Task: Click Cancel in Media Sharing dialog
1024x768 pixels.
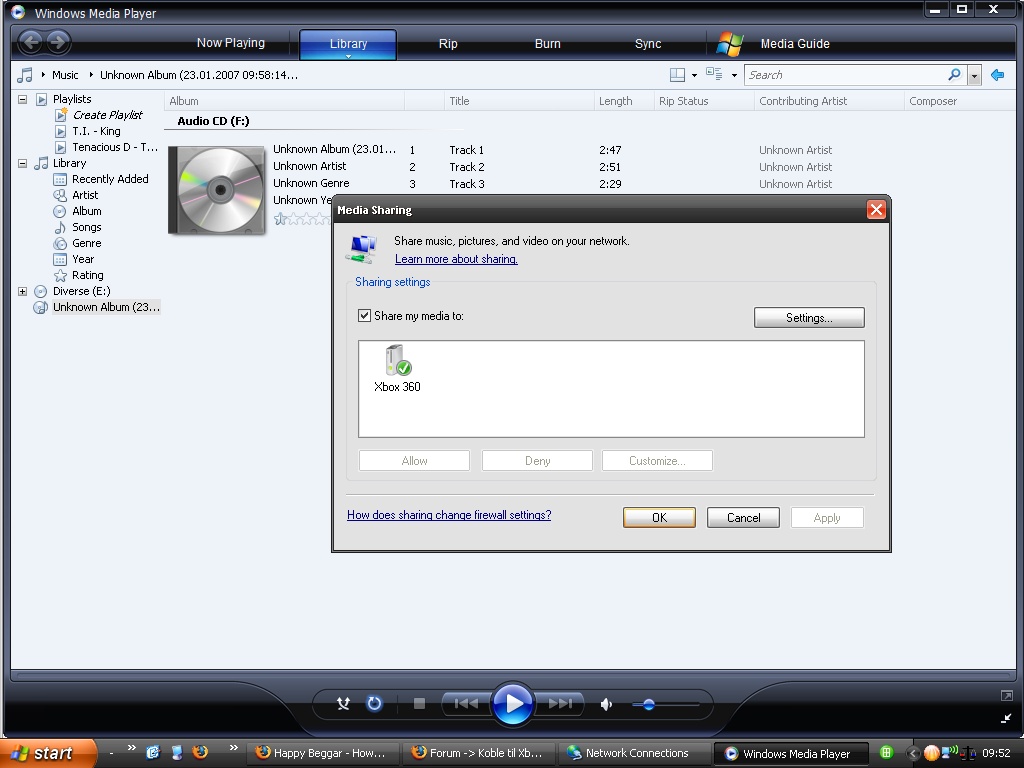Action: coord(743,518)
